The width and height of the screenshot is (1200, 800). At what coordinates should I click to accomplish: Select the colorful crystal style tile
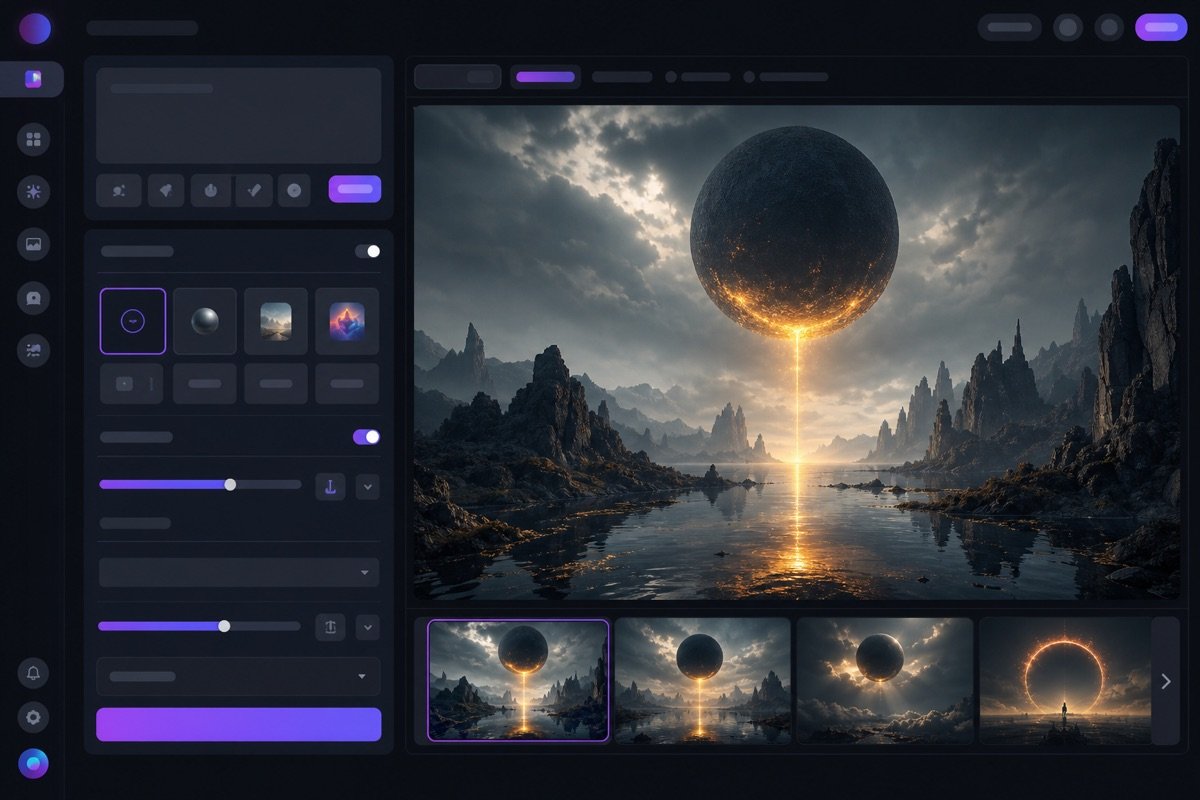347,321
